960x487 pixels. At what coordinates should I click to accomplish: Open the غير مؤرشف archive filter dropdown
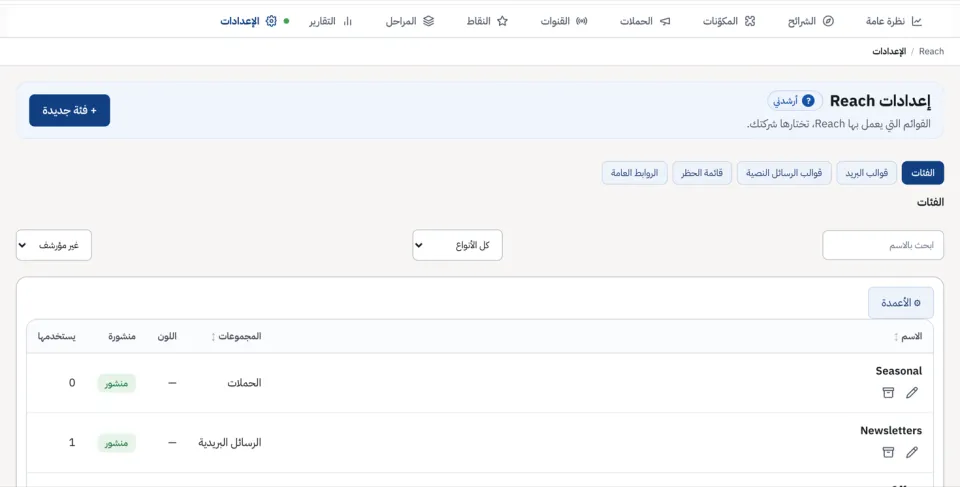coord(54,245)
